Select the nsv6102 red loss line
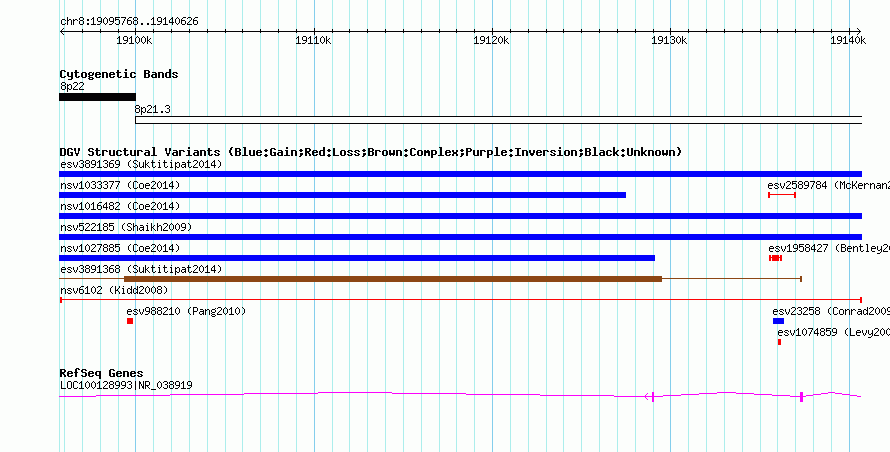This screenshot has width=890, height=452. click(x=461, y=299)
